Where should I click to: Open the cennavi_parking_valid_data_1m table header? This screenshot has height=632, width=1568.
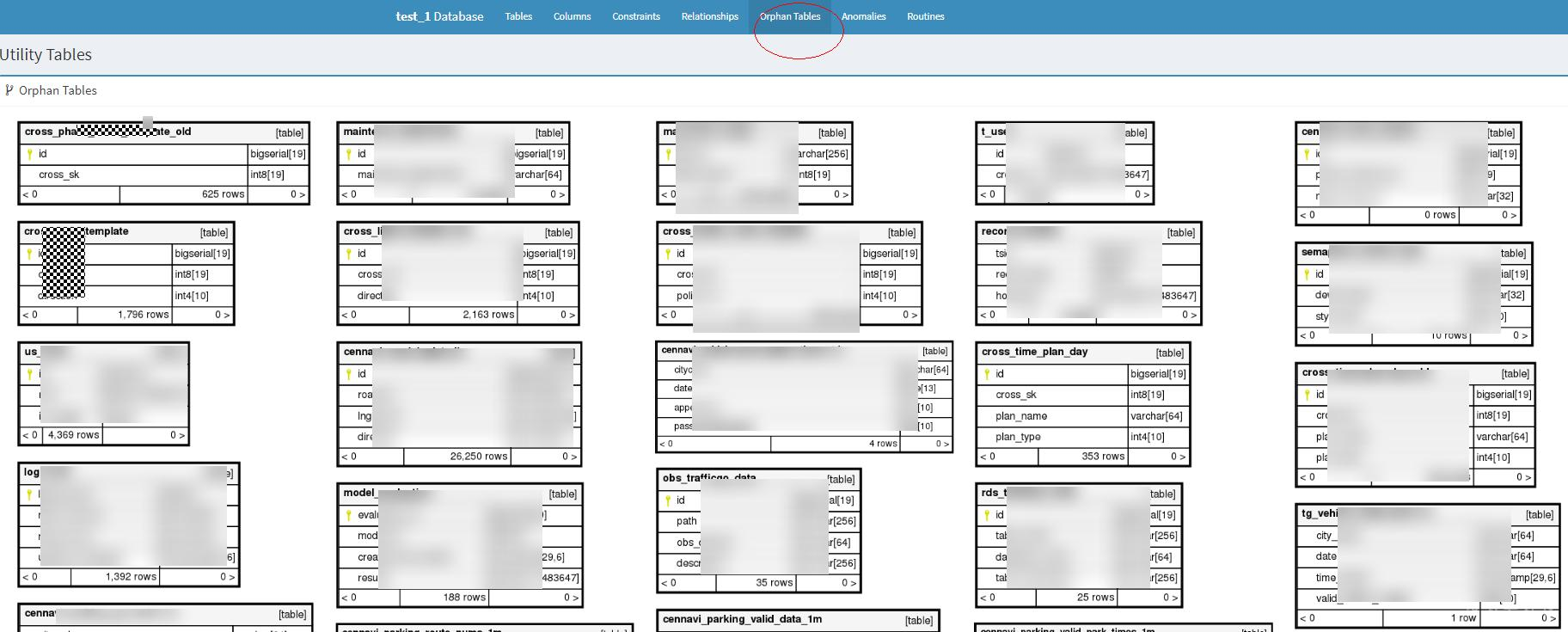798,620
